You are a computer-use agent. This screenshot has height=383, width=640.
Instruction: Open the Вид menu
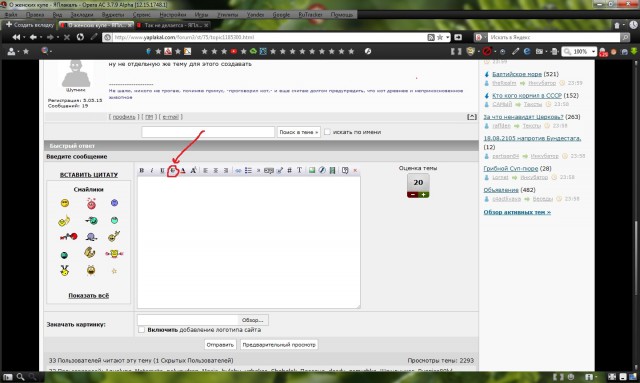58,14
